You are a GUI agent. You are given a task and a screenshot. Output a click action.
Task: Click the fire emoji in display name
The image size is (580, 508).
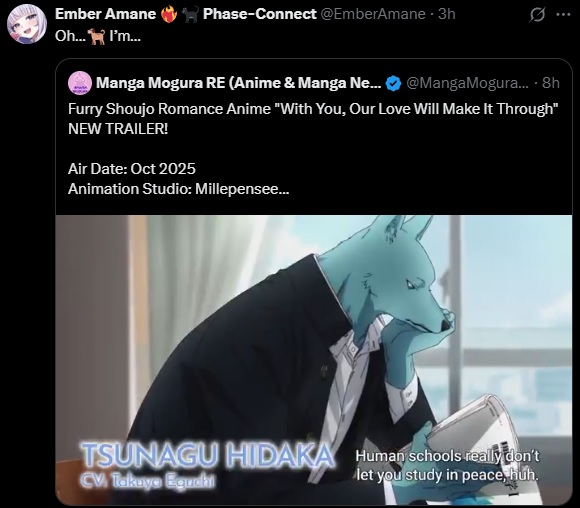coord(169,14)
